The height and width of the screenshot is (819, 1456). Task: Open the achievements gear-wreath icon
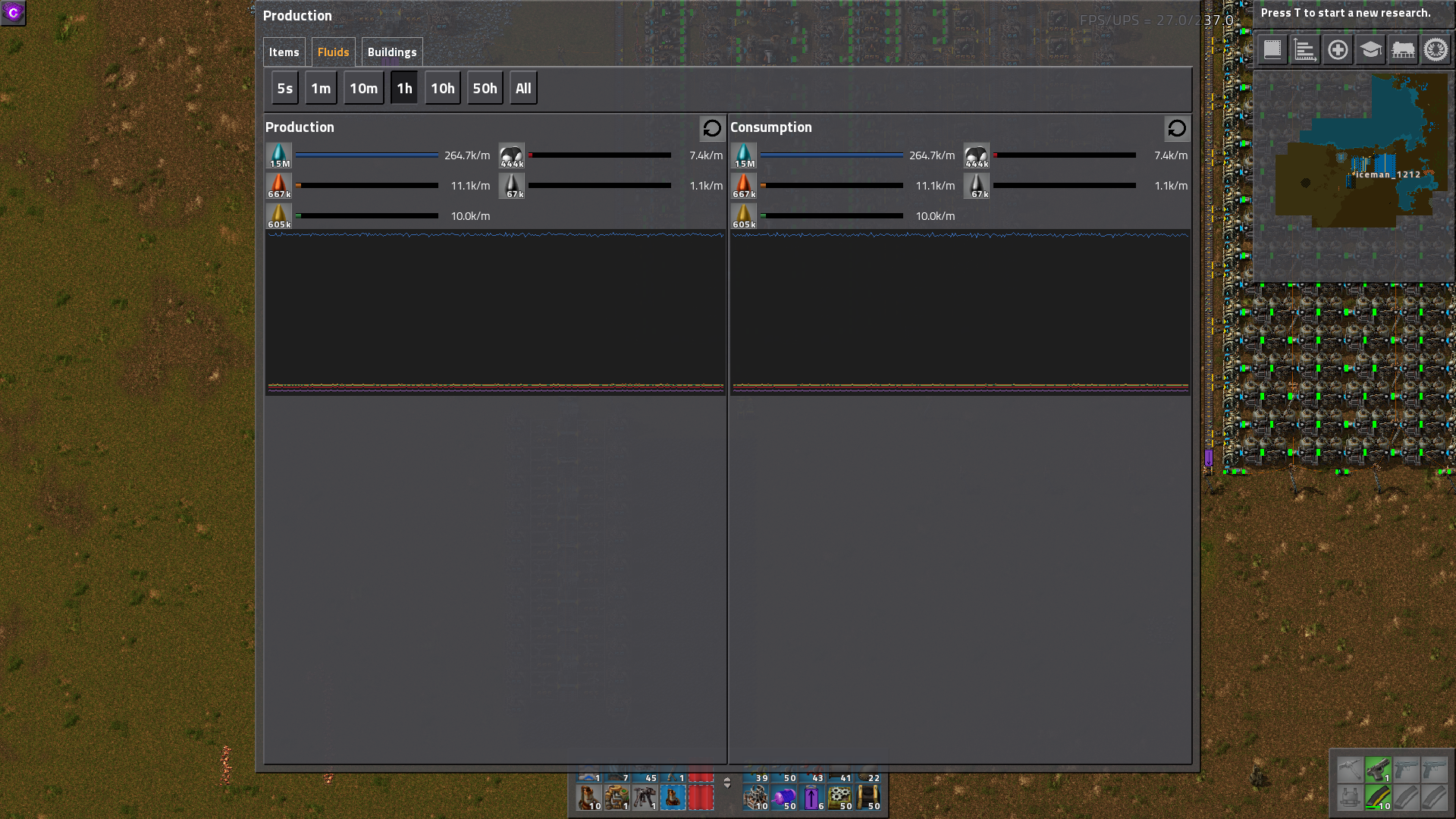pyautogui.click(x=1436, y=50)
